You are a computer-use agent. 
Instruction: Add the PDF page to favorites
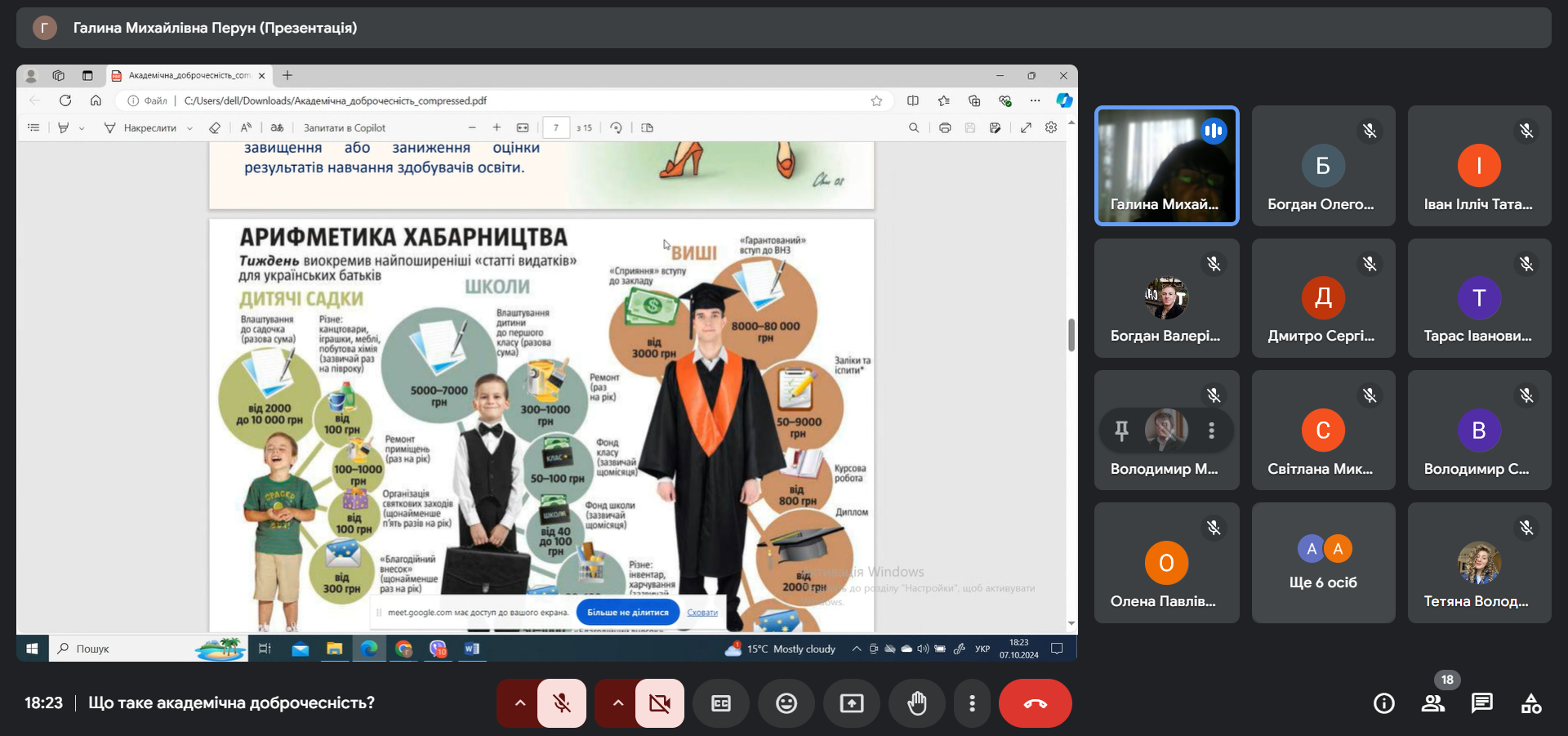pyautogui.click(x=876, y=100)
